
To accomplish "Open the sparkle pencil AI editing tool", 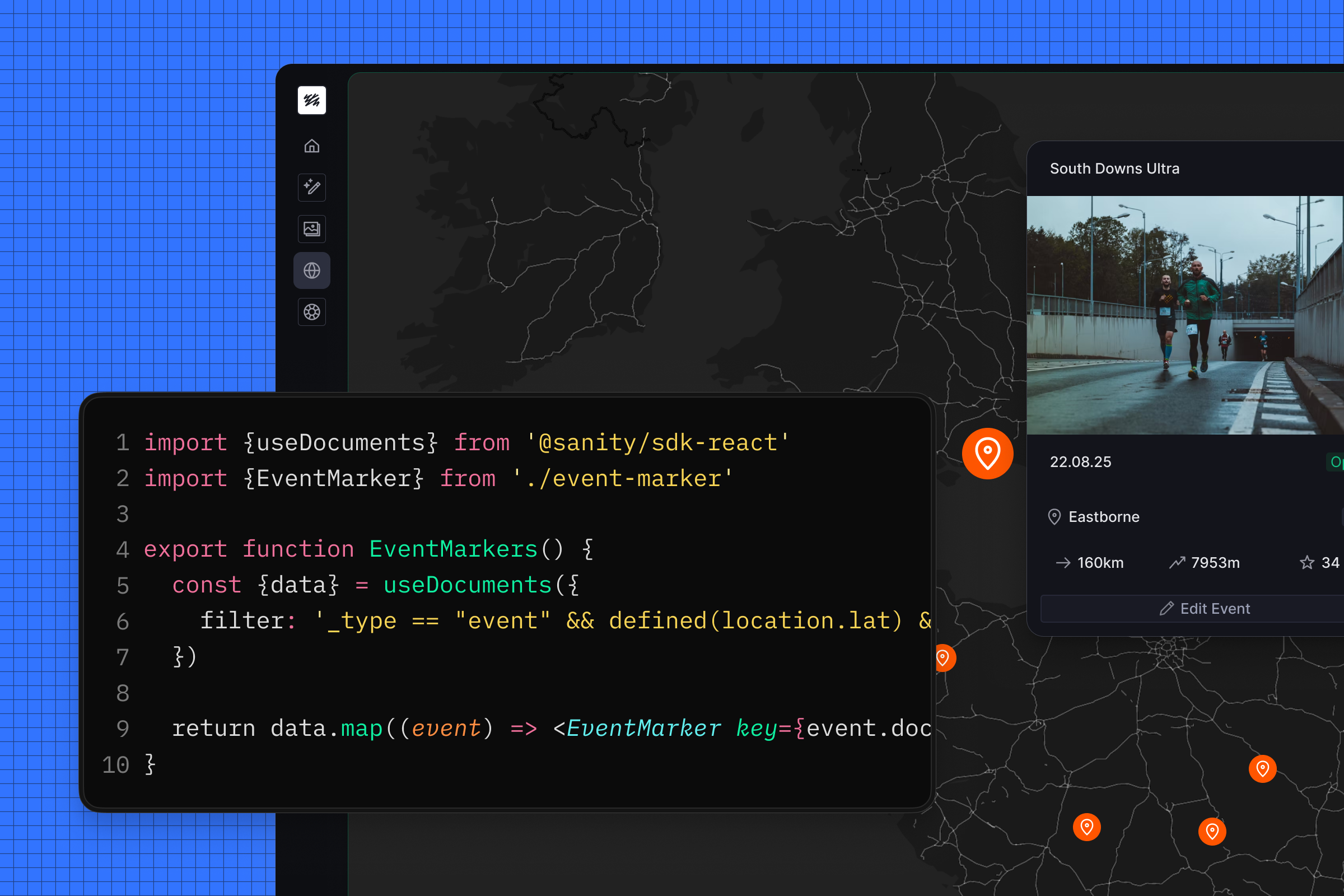I will [311, 188].
